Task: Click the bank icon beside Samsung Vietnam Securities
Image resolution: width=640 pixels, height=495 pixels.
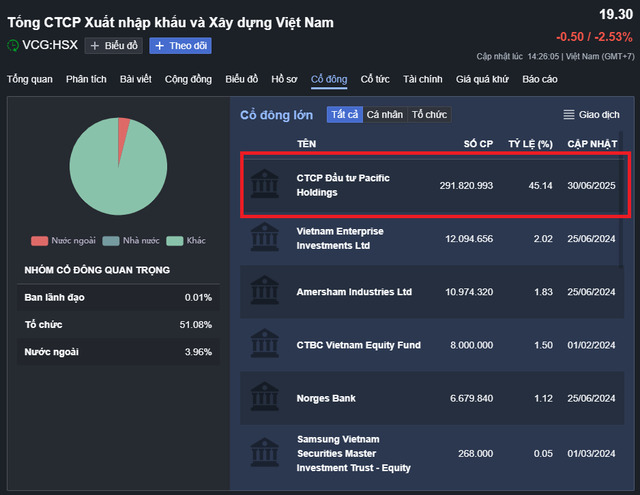Action: click(x=265, y=453)
